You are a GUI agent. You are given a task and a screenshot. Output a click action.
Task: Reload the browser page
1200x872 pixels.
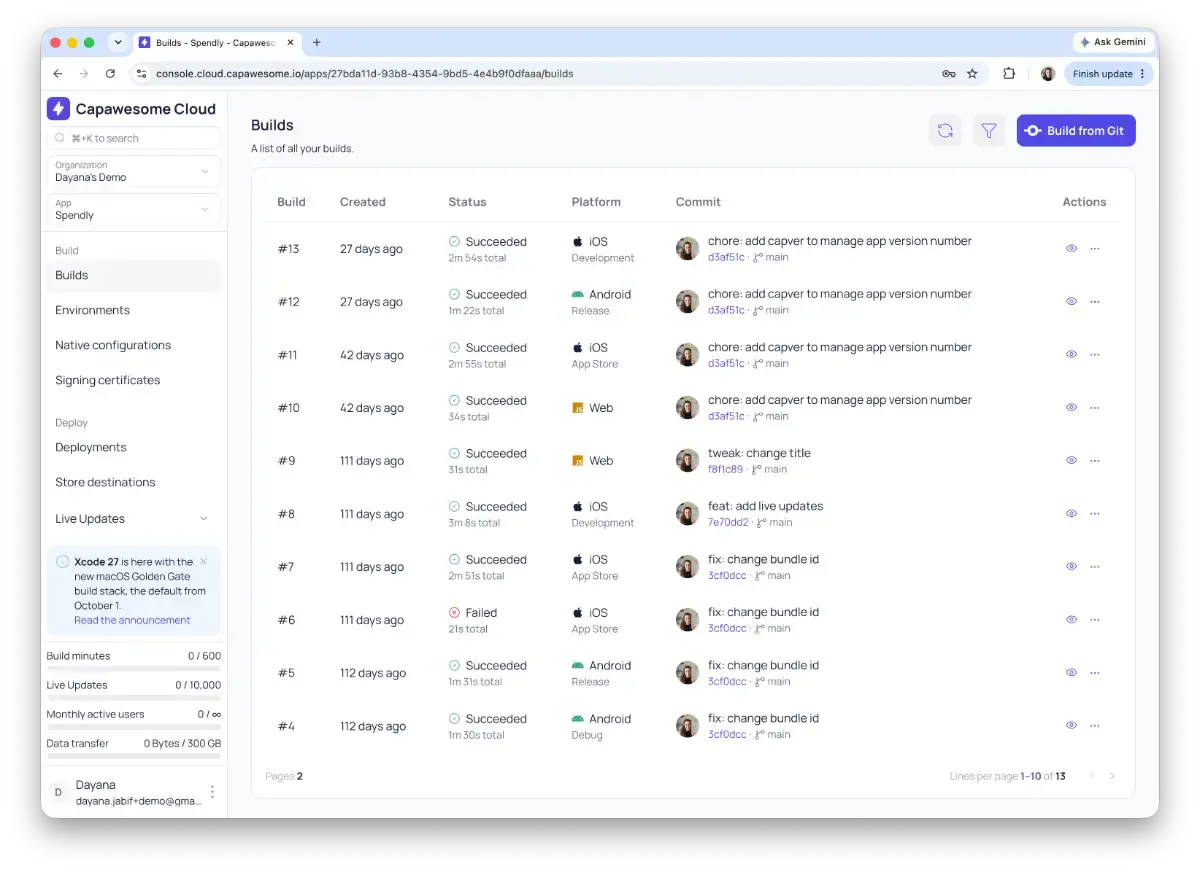tap(110, 73)
